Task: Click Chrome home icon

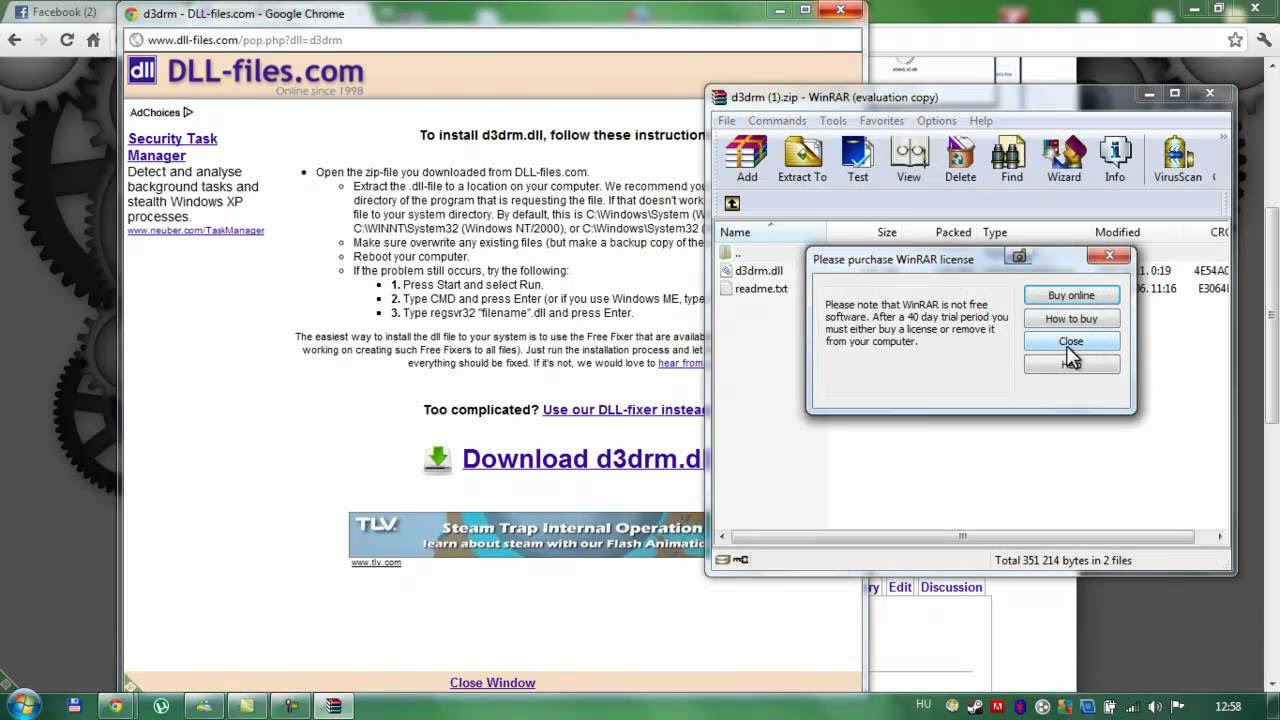Action: tap(93, 40)
